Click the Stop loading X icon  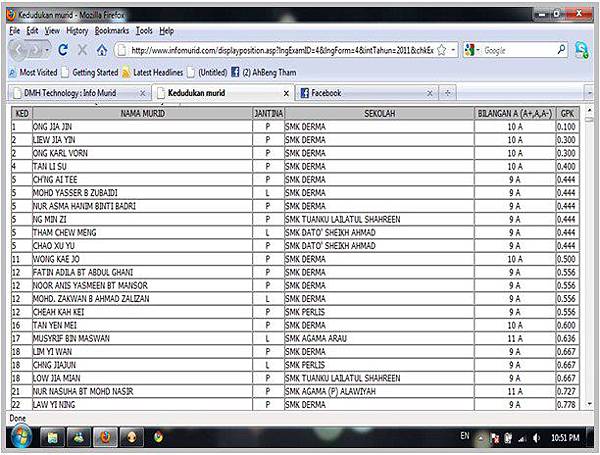pyautogui.click(x=82, y=50)
